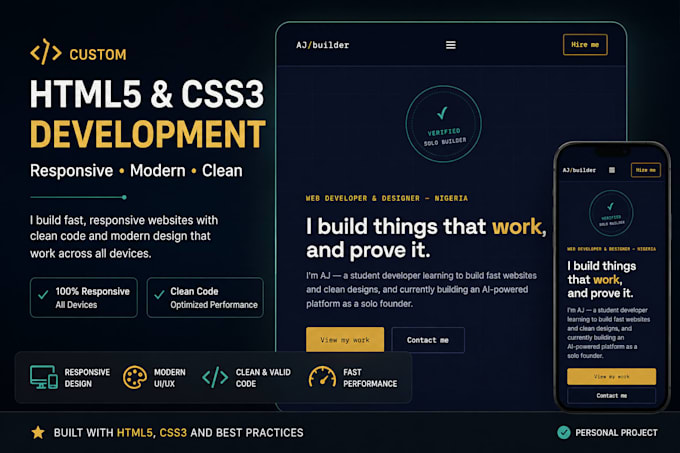Click the "PERSONAL PROJECT" label

click(616, 433)
